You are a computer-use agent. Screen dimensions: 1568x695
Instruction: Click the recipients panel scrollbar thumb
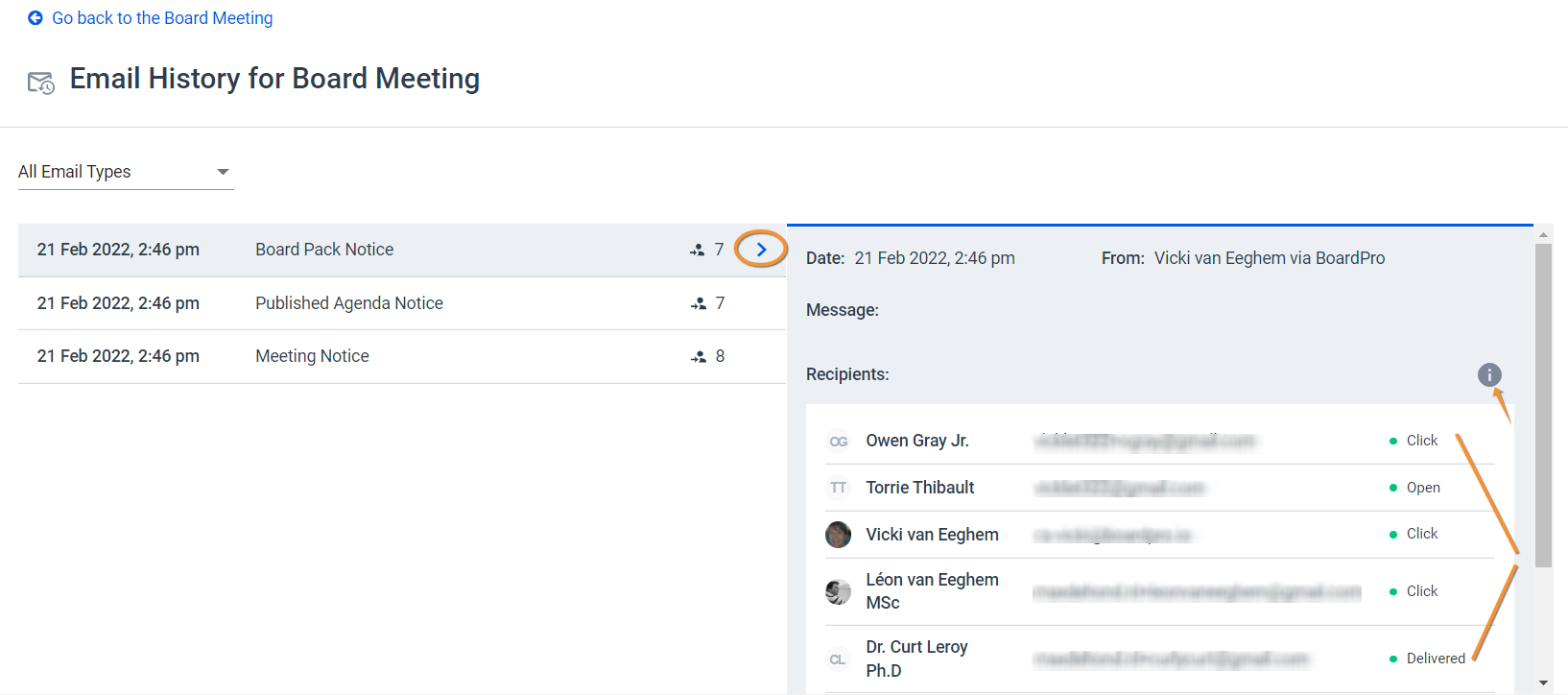(x=1543, y=403)
